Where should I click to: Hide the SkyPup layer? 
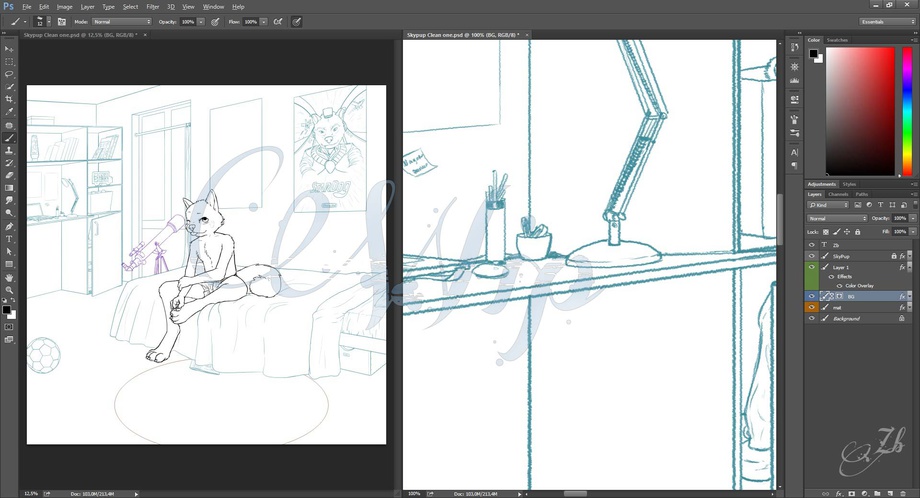pyautogui.click(x=811, y=256)
